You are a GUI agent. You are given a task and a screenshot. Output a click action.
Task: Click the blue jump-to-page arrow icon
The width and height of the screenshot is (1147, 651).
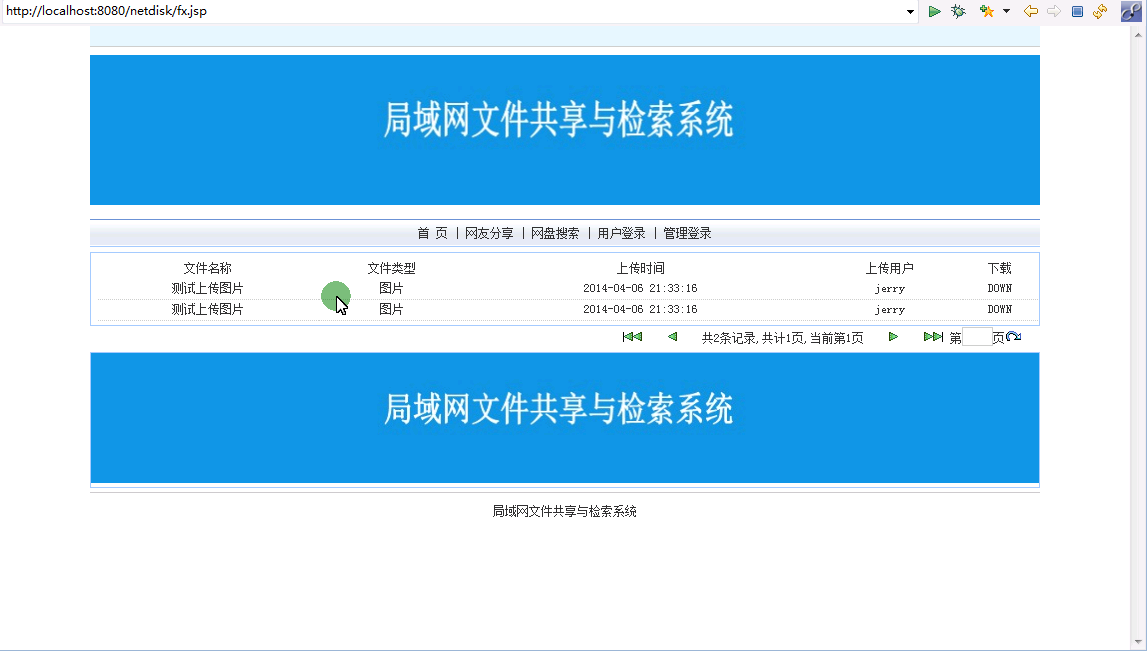coord(1013,336)
